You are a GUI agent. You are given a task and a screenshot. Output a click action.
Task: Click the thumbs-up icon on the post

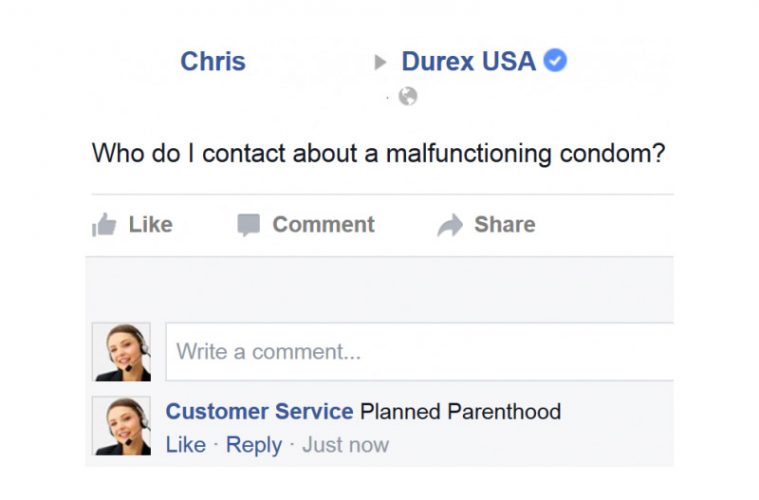[x=104, y=225]
